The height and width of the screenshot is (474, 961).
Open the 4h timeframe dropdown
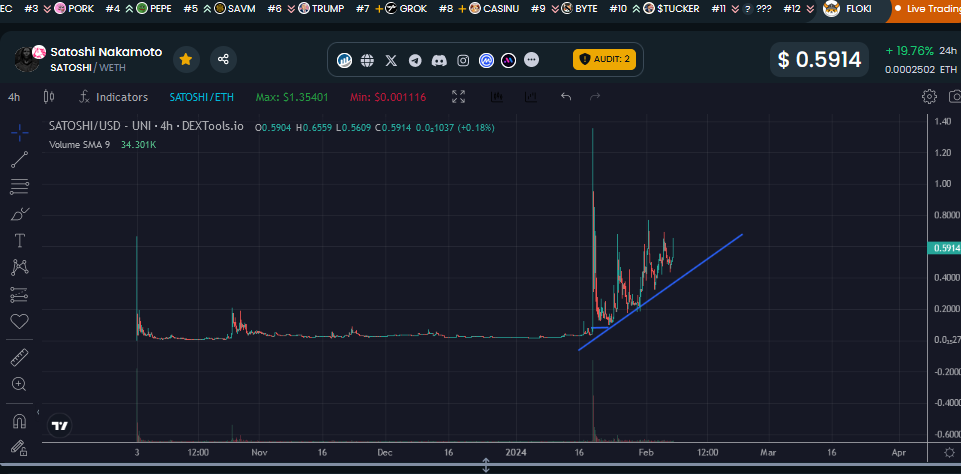[x=14, y=97]
